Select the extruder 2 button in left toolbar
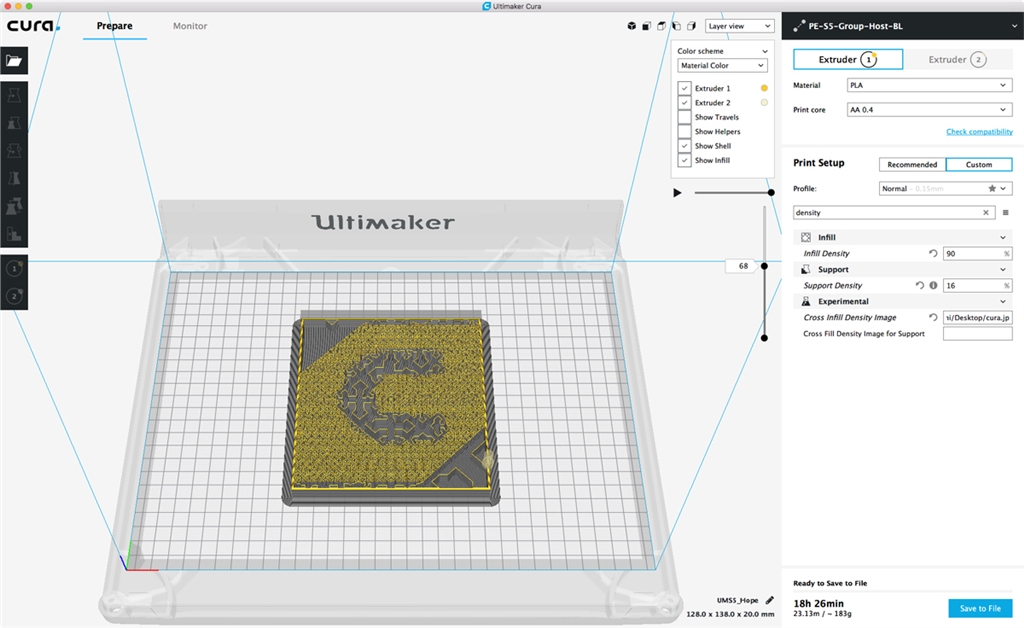This screenshot has width=1024, height=628. (14, 295)
